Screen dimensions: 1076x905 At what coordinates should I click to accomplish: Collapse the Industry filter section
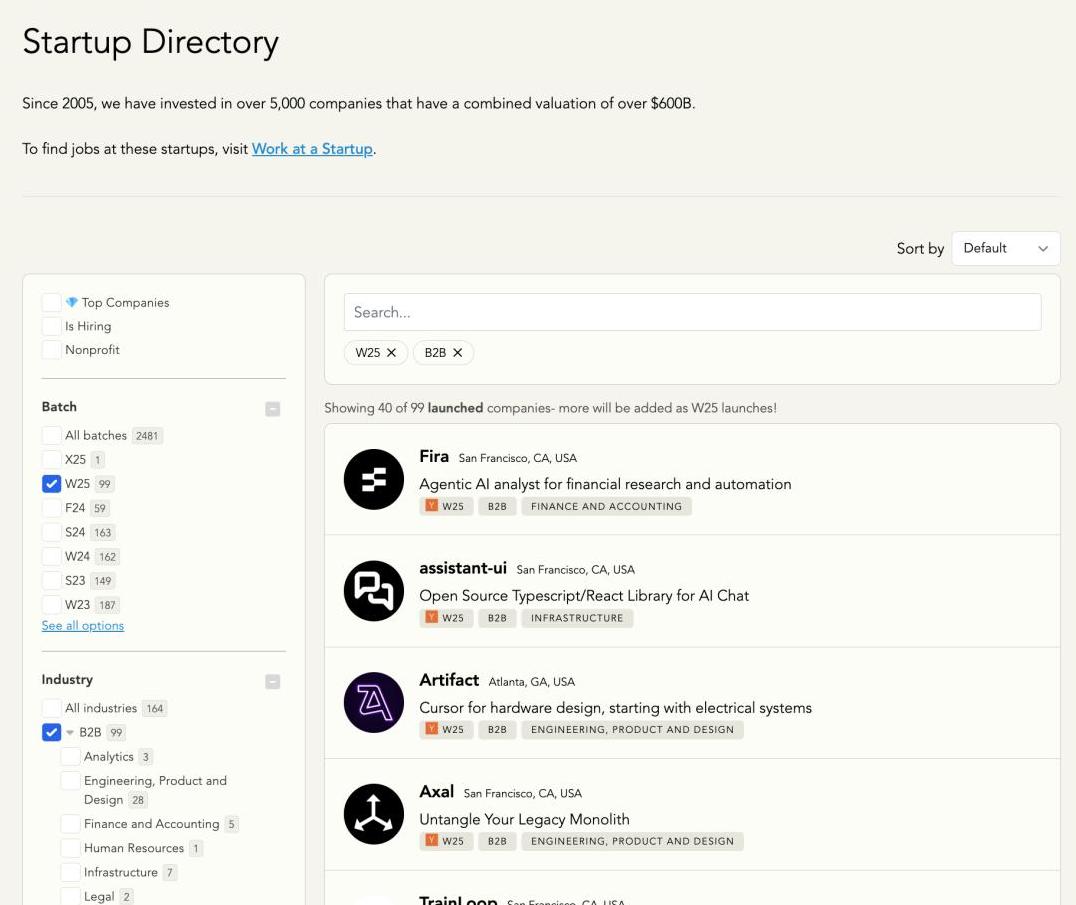[x=272, y=681]
